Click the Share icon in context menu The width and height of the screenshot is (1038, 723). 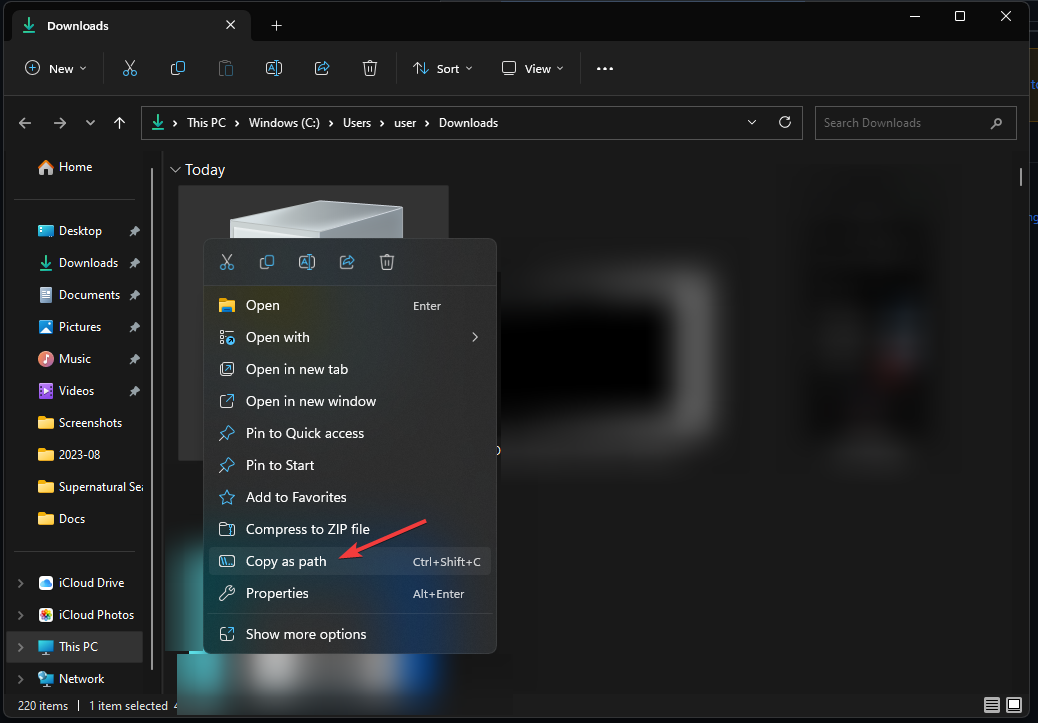click(347, 262)
